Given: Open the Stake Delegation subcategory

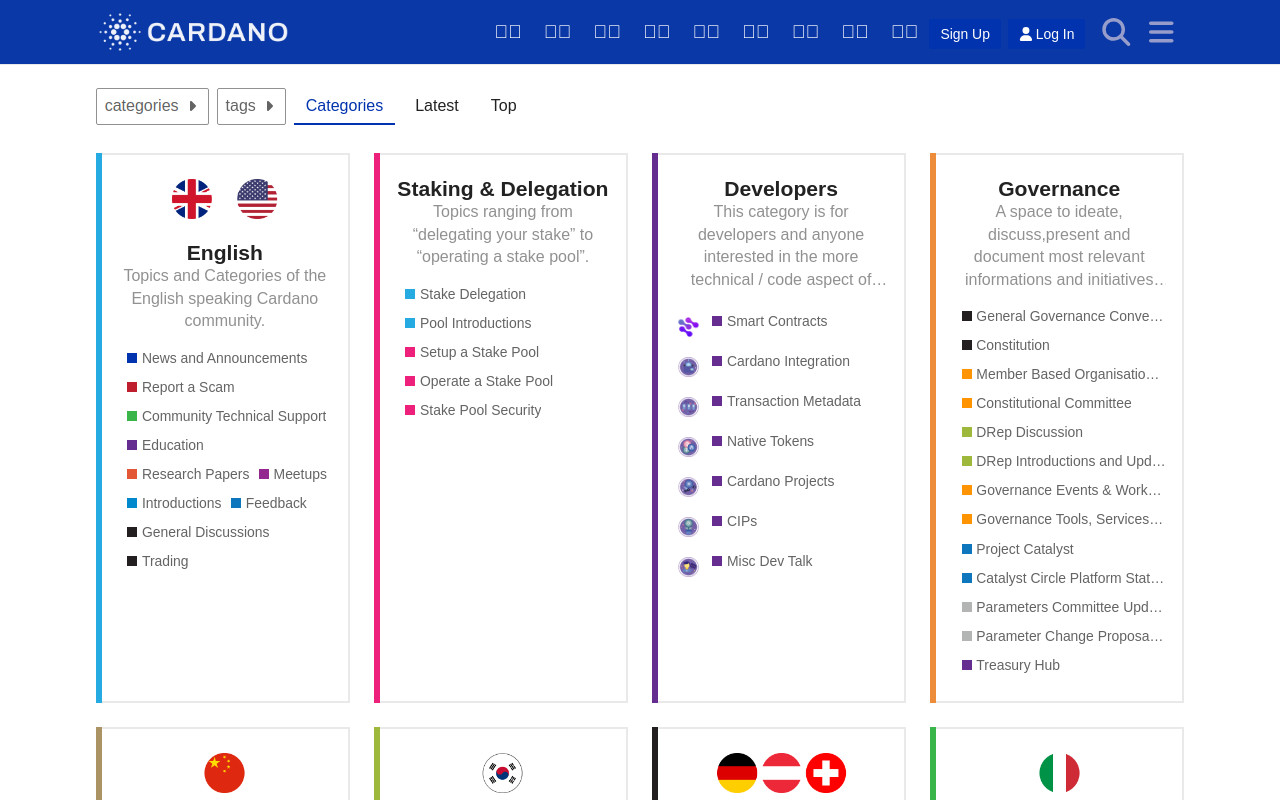Looking at the screenshot, I should pyautogui.click(x=465, y=294).
